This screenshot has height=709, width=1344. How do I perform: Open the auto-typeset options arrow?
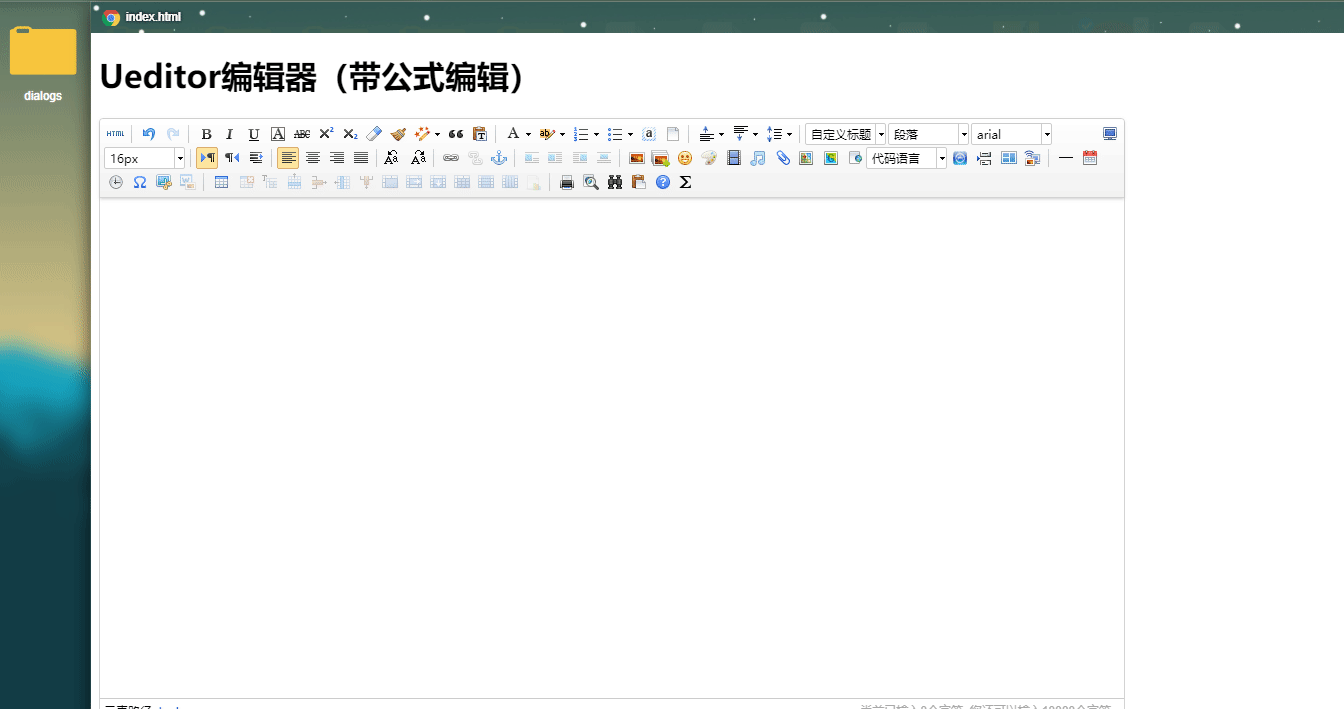click(x=437, y=134)
